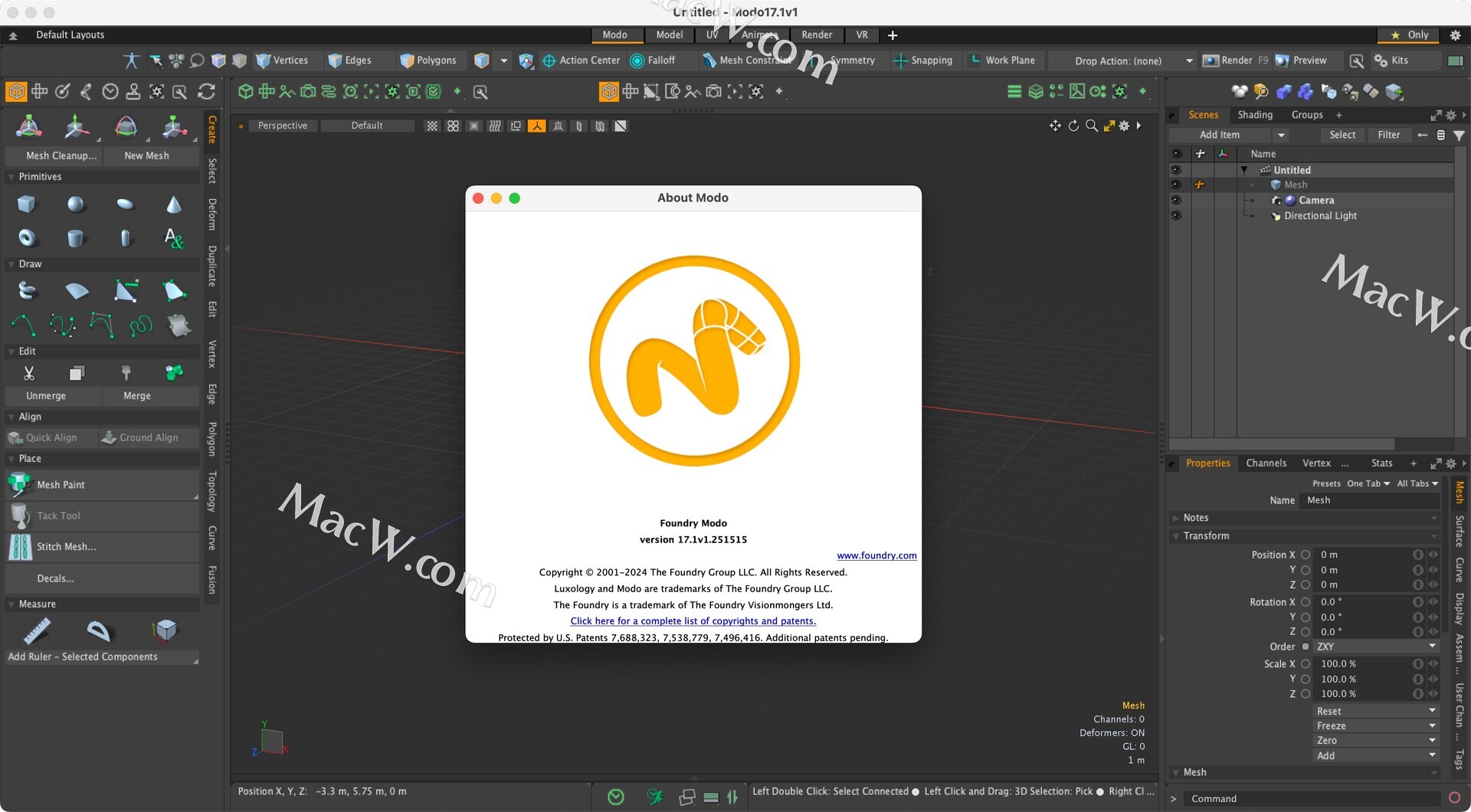Open www.foundry.com link in About dialog

point(876,555)
